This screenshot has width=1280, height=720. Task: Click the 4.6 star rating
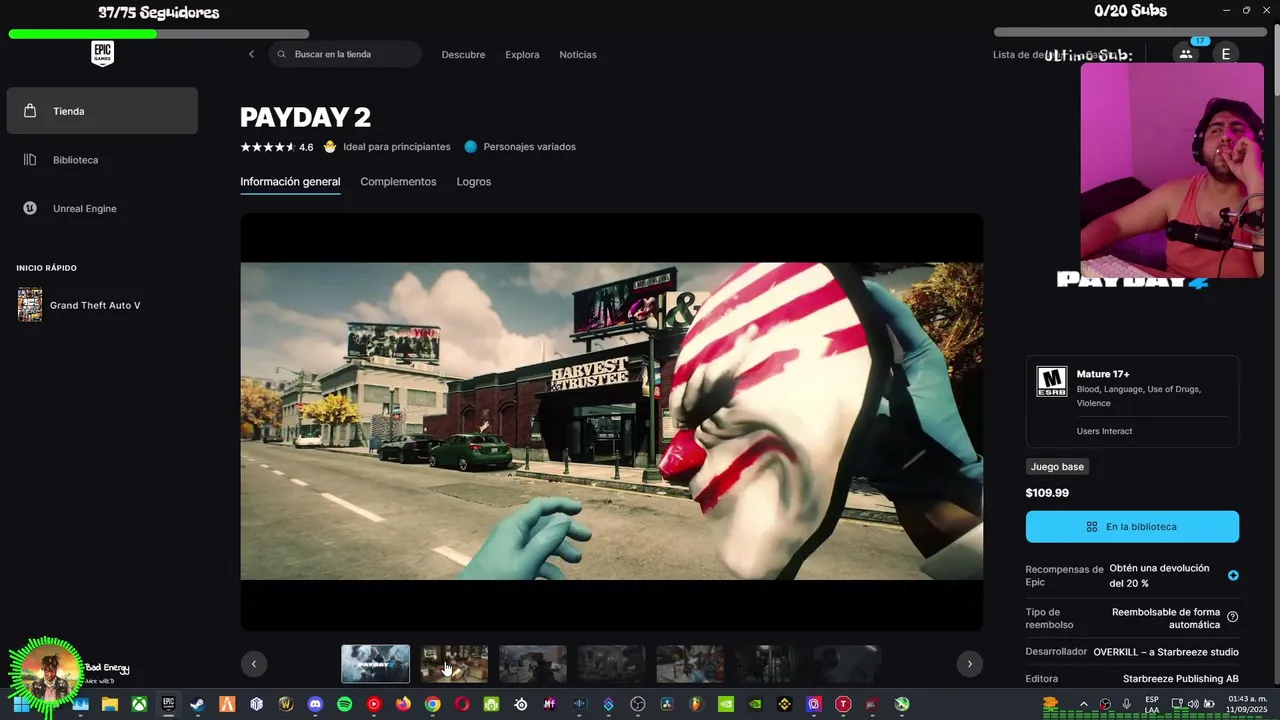click(277, 147)
